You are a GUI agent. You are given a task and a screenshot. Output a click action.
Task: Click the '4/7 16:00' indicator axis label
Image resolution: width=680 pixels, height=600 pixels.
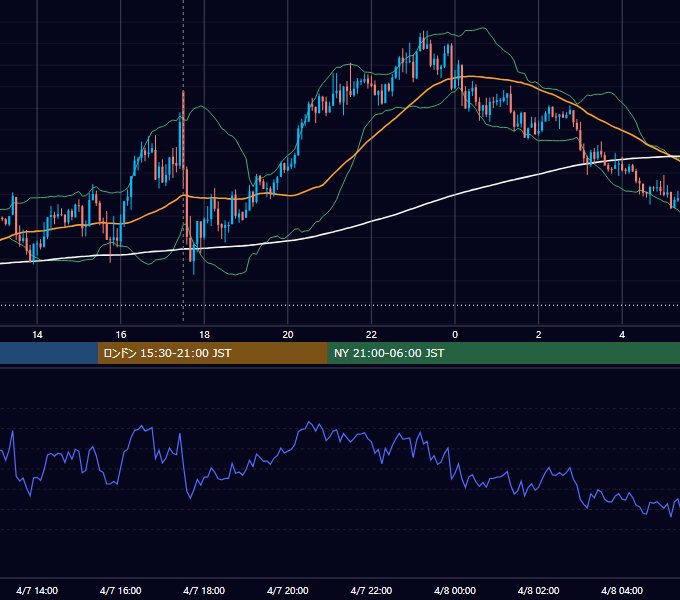[121, 590]
